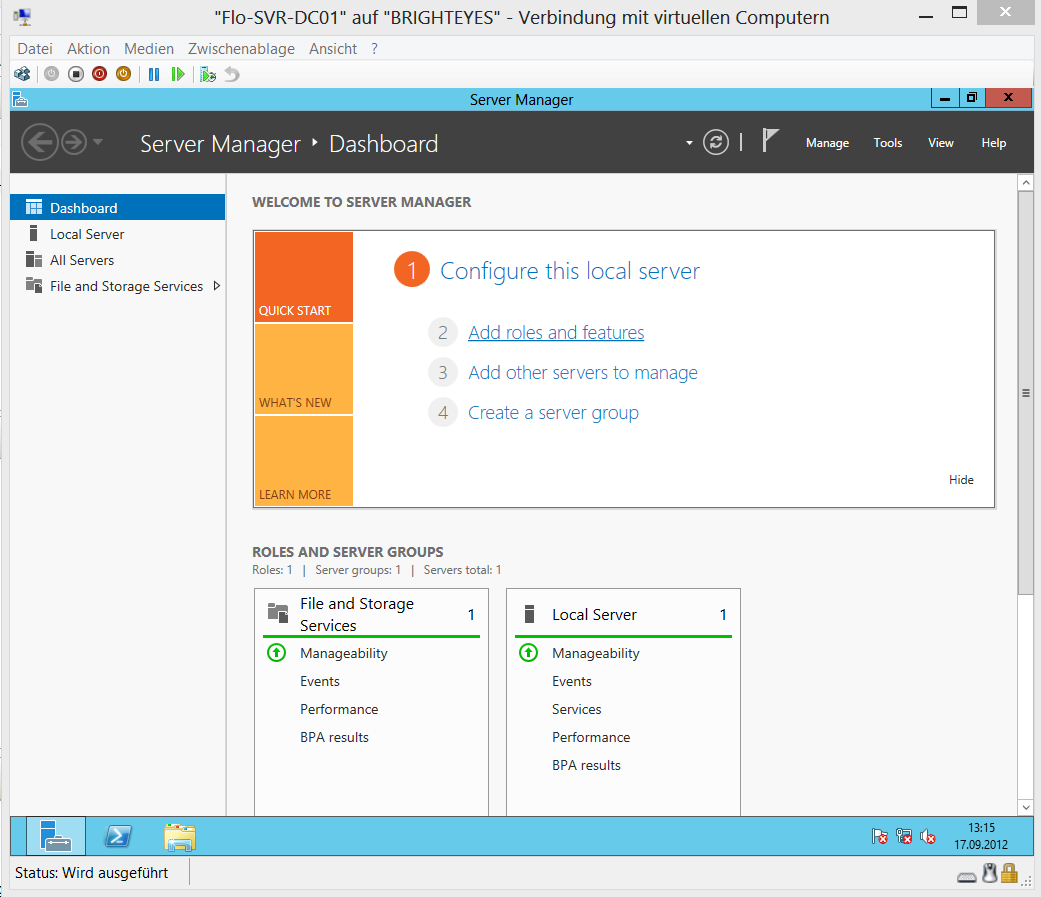Open the Tasks dropdown beside the refresh icon

point(689,144)
